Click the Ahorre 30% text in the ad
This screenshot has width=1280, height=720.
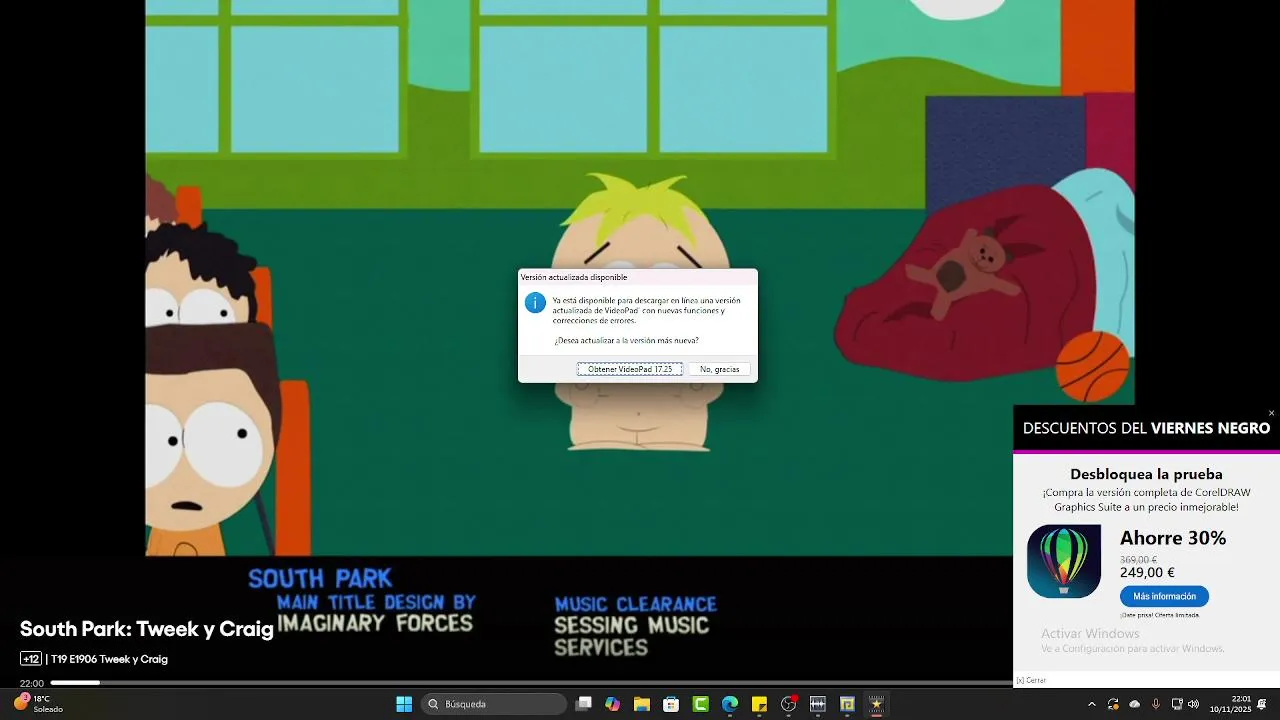[1173, 538]
